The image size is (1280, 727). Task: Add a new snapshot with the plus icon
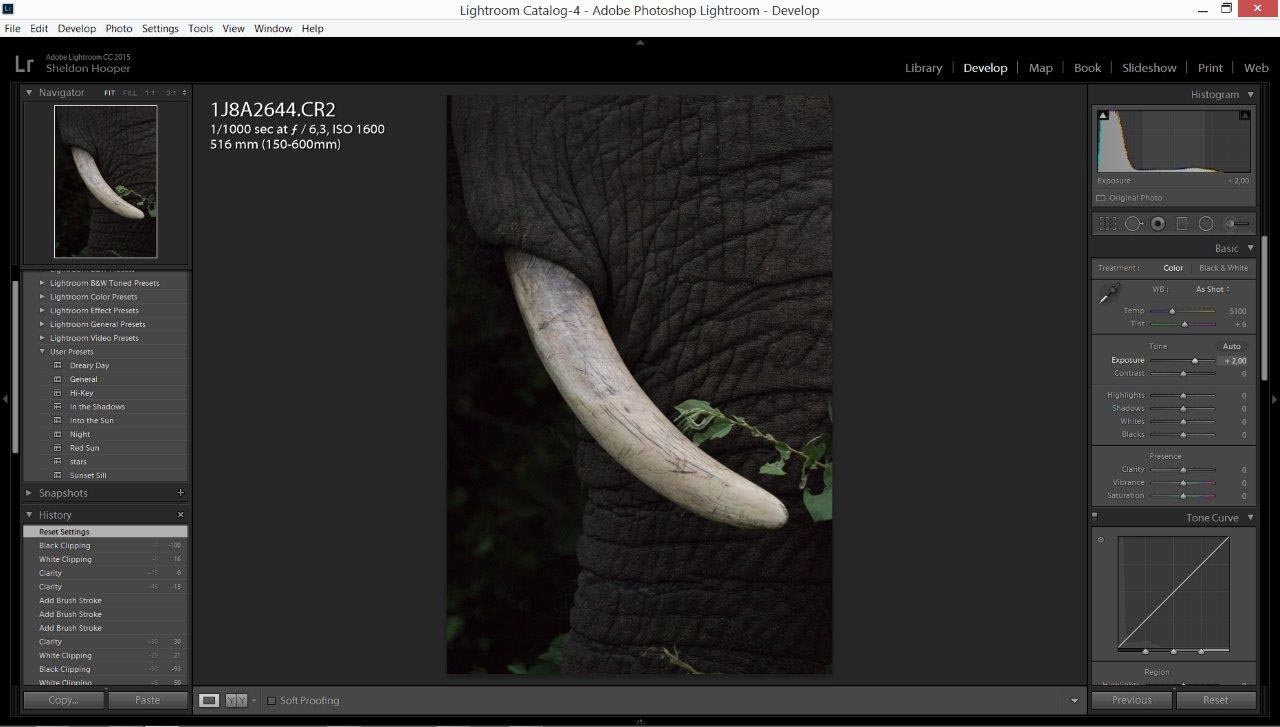pyautogui.click(x=180, y=493)
